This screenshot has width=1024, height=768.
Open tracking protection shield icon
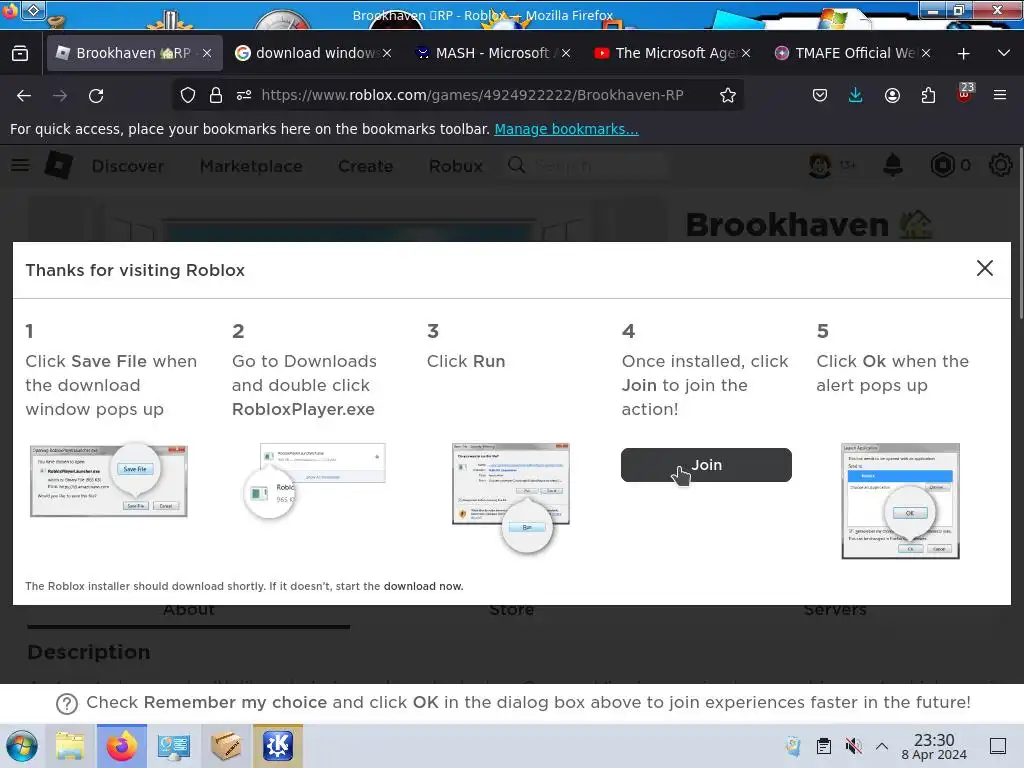188,95
